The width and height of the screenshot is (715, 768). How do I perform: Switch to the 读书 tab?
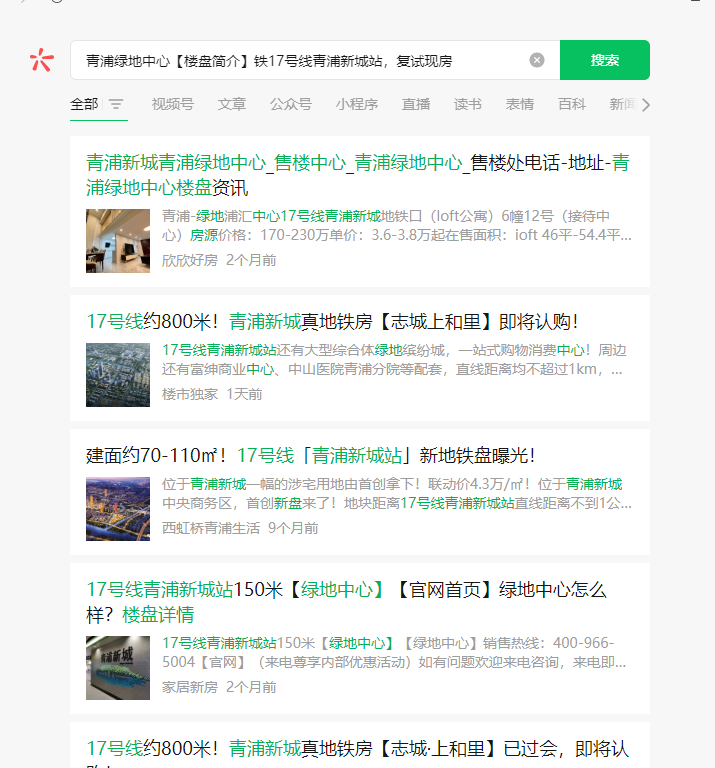pos(468,104)
